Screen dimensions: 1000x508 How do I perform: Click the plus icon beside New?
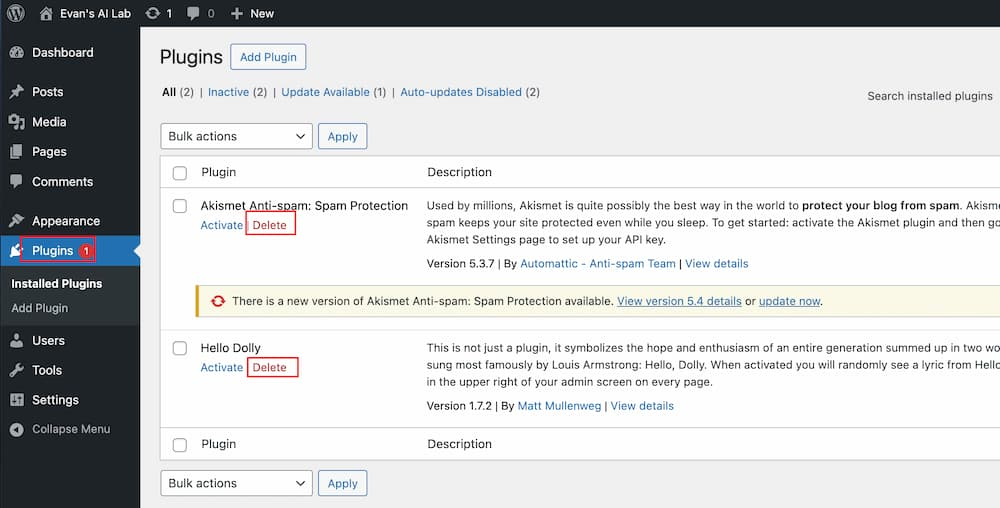pyautogui.click(x=237, y=13)
